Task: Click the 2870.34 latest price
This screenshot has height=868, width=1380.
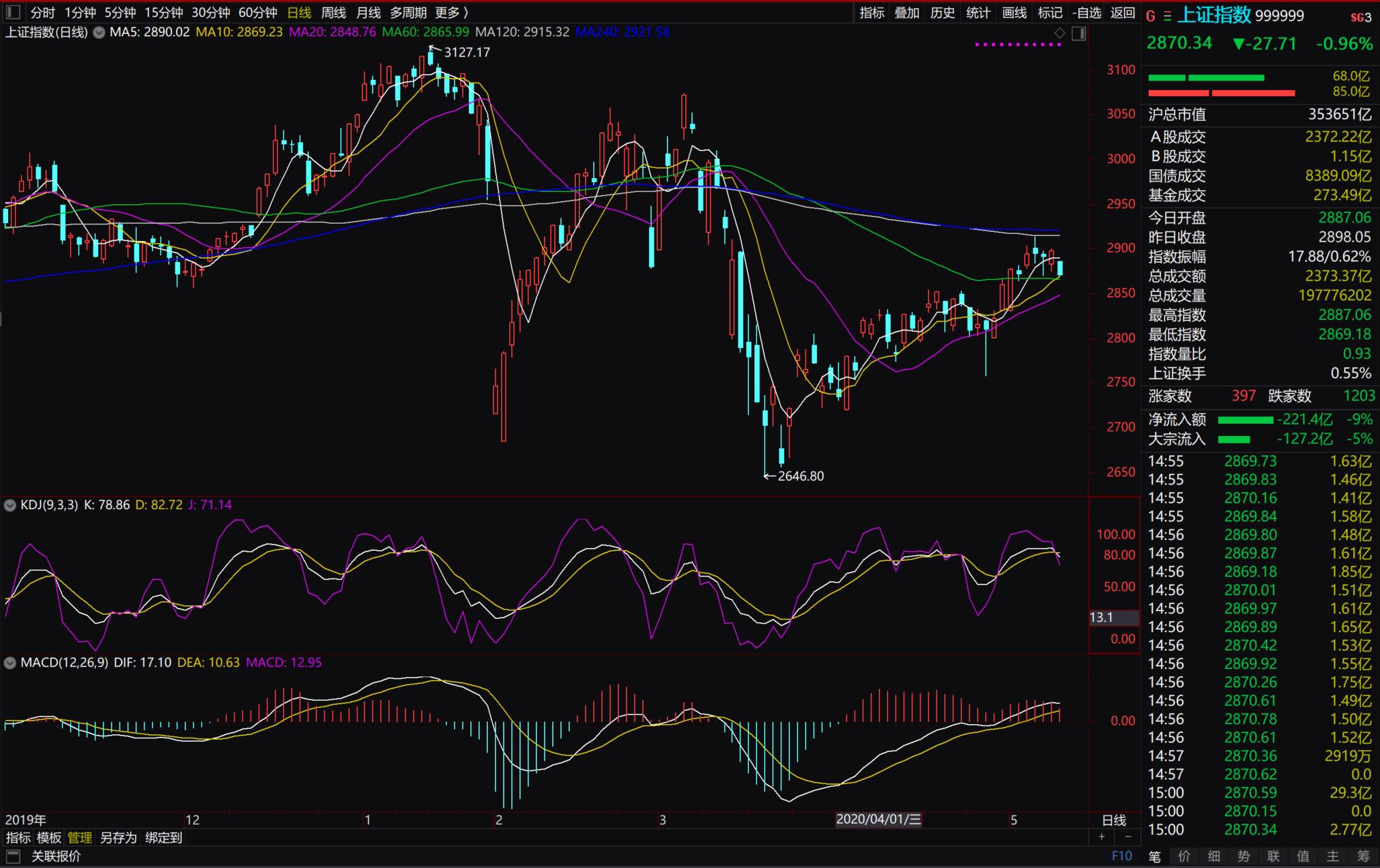Action: coord(1179,43)
